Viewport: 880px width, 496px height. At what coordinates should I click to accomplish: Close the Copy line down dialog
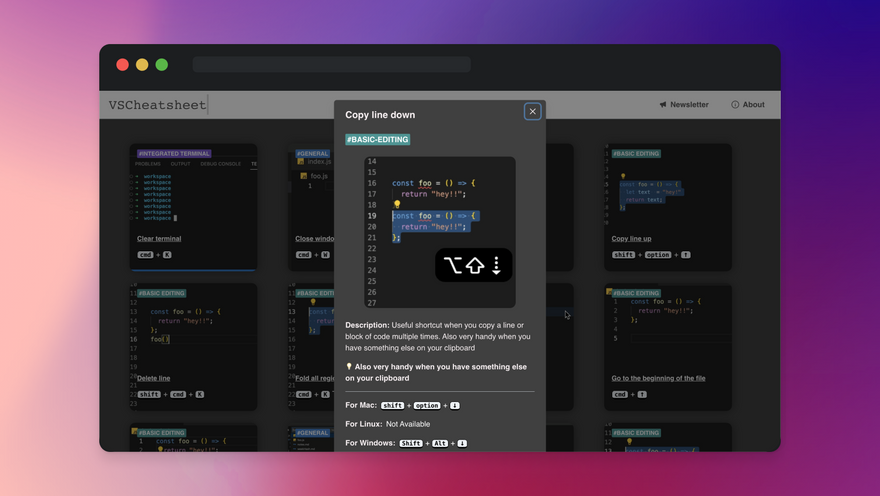pos(532,112)
